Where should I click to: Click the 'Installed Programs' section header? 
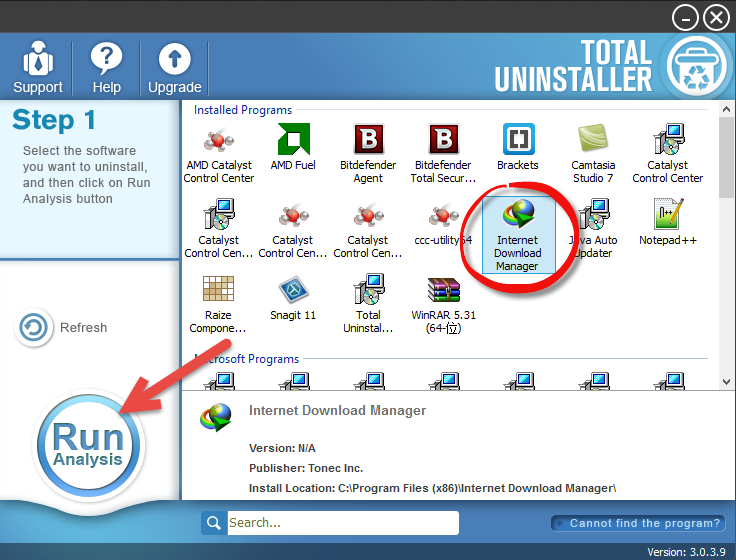(243, 110)
